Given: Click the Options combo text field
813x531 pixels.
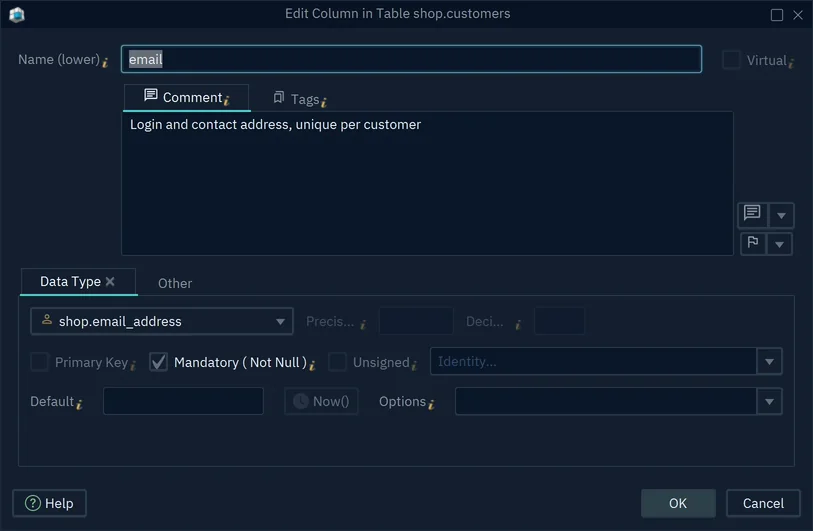Looking at the screenshot, I should pyautogui.click(x=606, y=401).
